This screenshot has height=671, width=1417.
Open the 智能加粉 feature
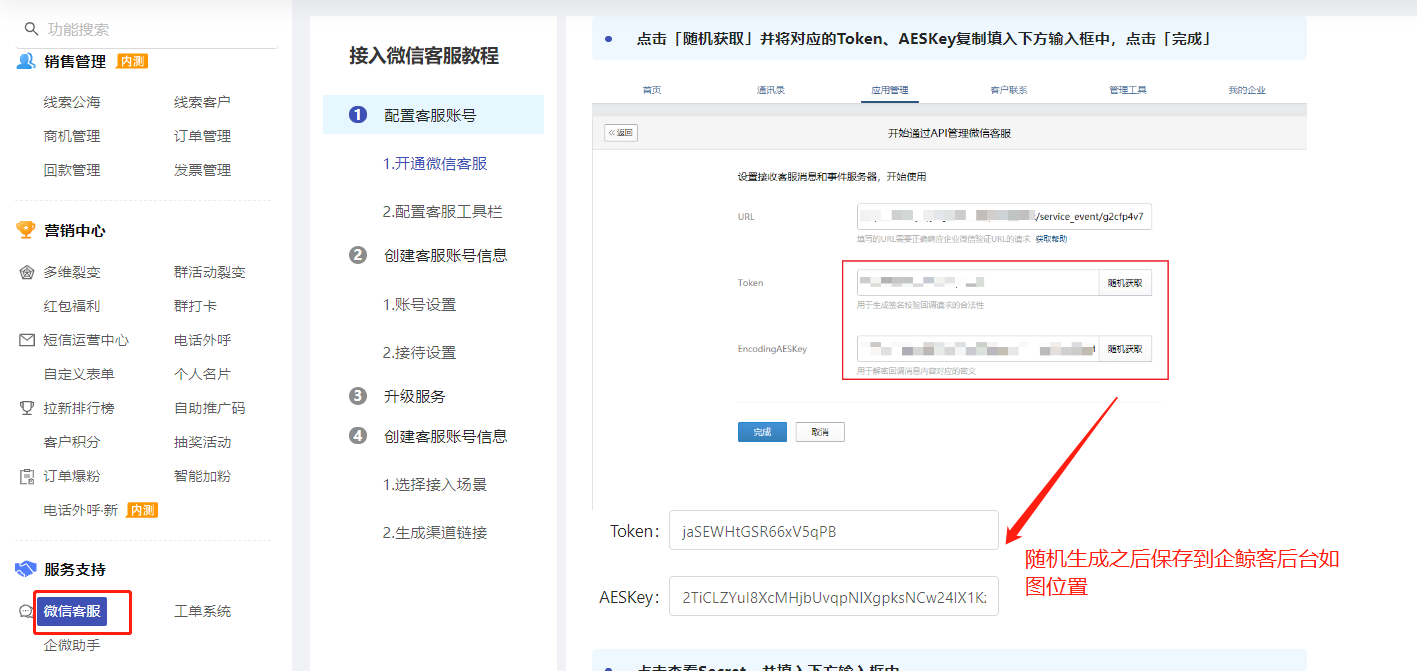[202, 476]
